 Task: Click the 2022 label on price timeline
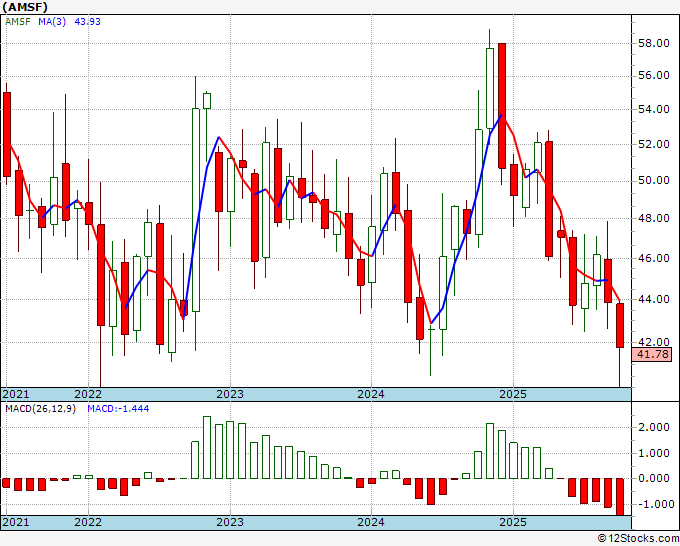pyautogui.click(x=88, y=394)
